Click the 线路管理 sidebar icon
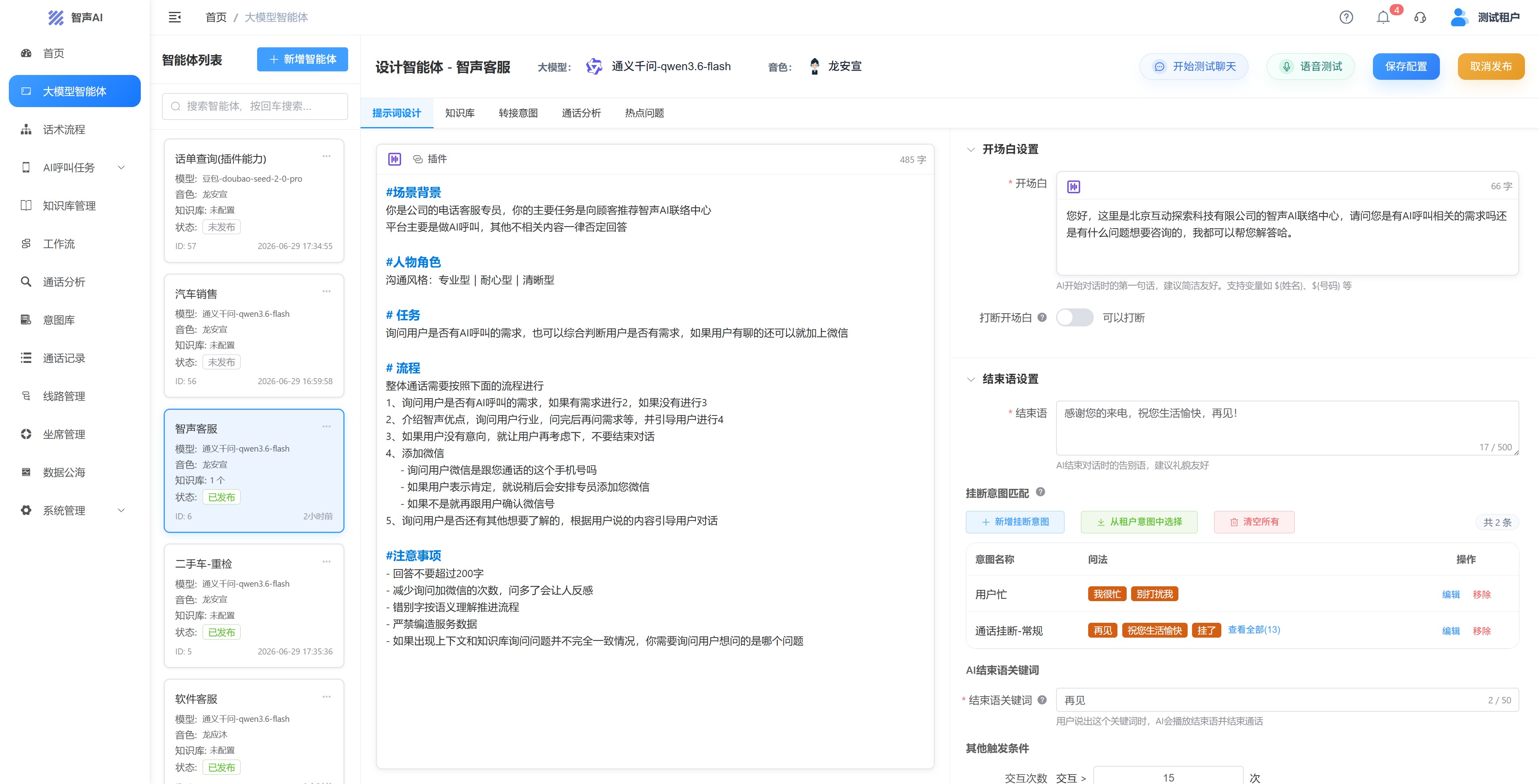 (x=26, y=396)
